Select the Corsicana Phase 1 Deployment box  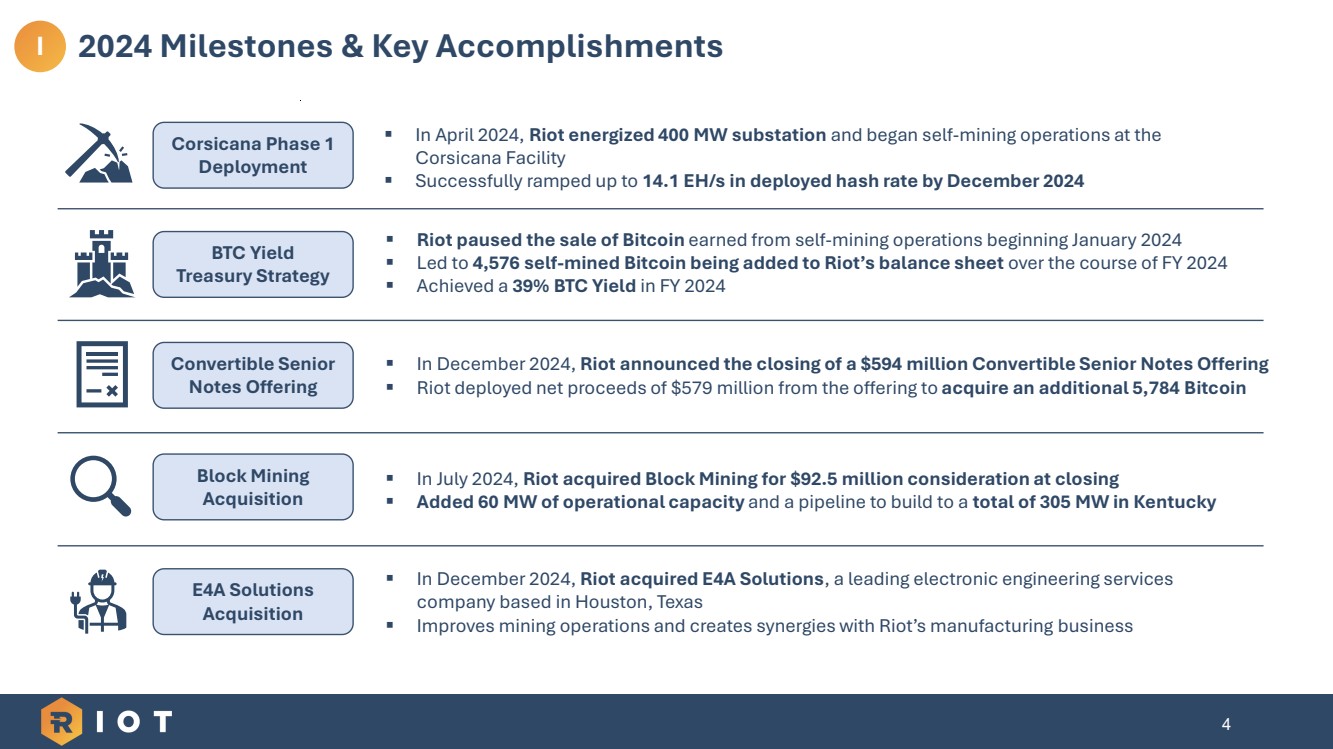pyautogui.click(x=253, y=155)
